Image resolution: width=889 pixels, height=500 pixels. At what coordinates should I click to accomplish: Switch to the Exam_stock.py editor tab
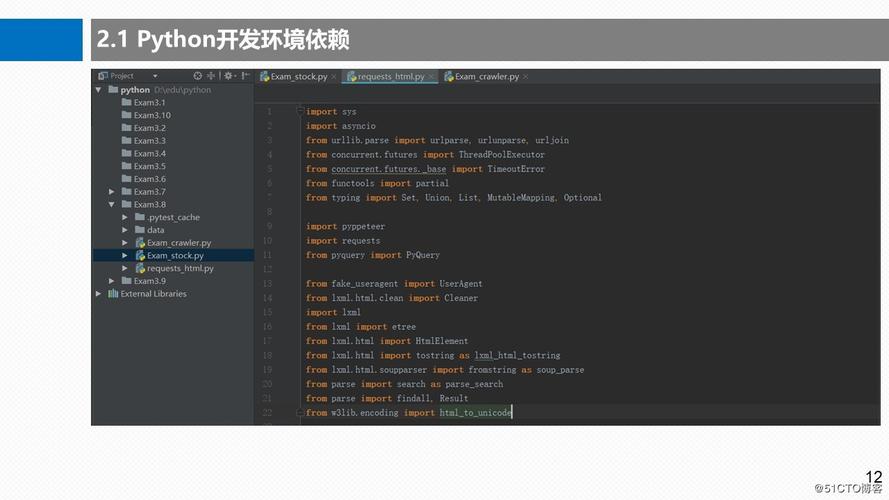tap(299, 77)
